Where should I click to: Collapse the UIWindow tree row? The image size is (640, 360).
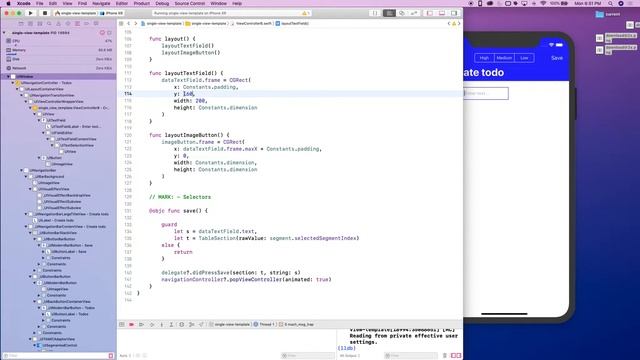pyautogui.click(x=8, y=76)
